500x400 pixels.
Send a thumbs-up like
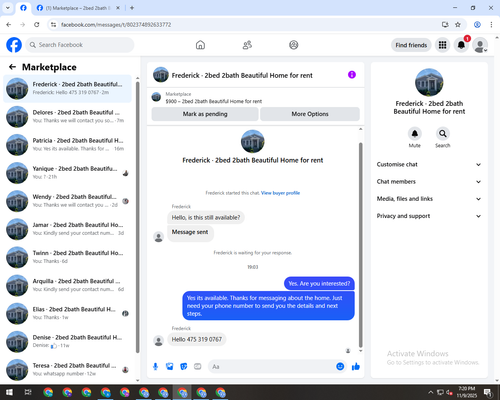(356, 367)
